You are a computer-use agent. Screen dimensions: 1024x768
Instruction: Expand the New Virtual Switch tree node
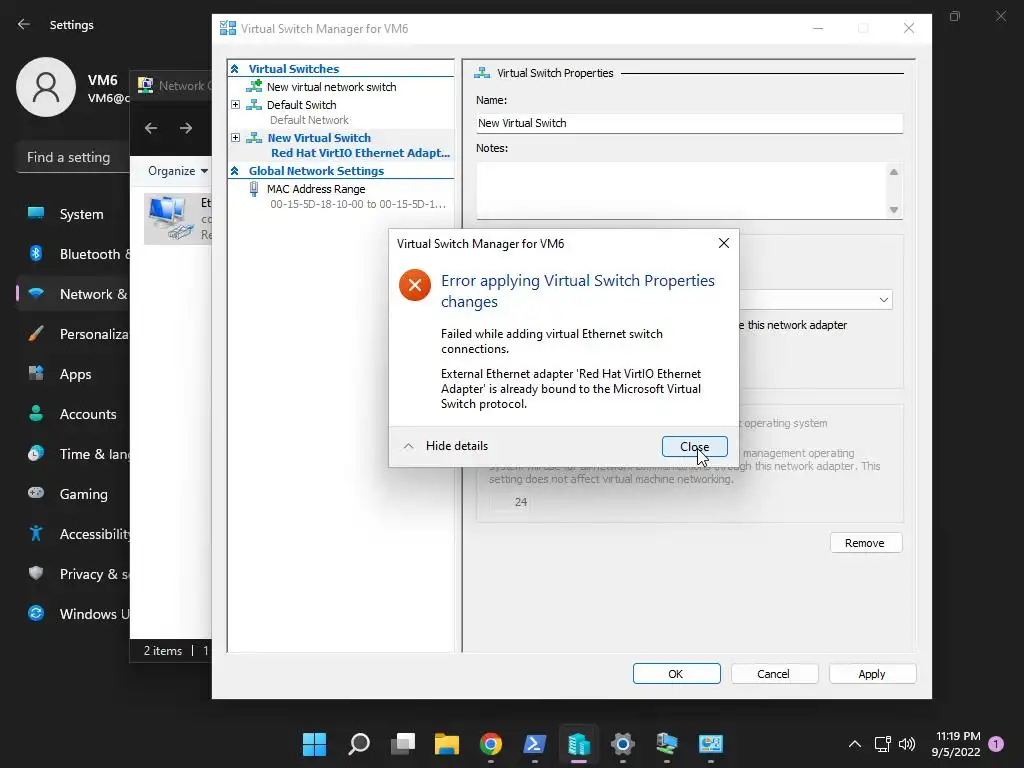coord(235,138)
